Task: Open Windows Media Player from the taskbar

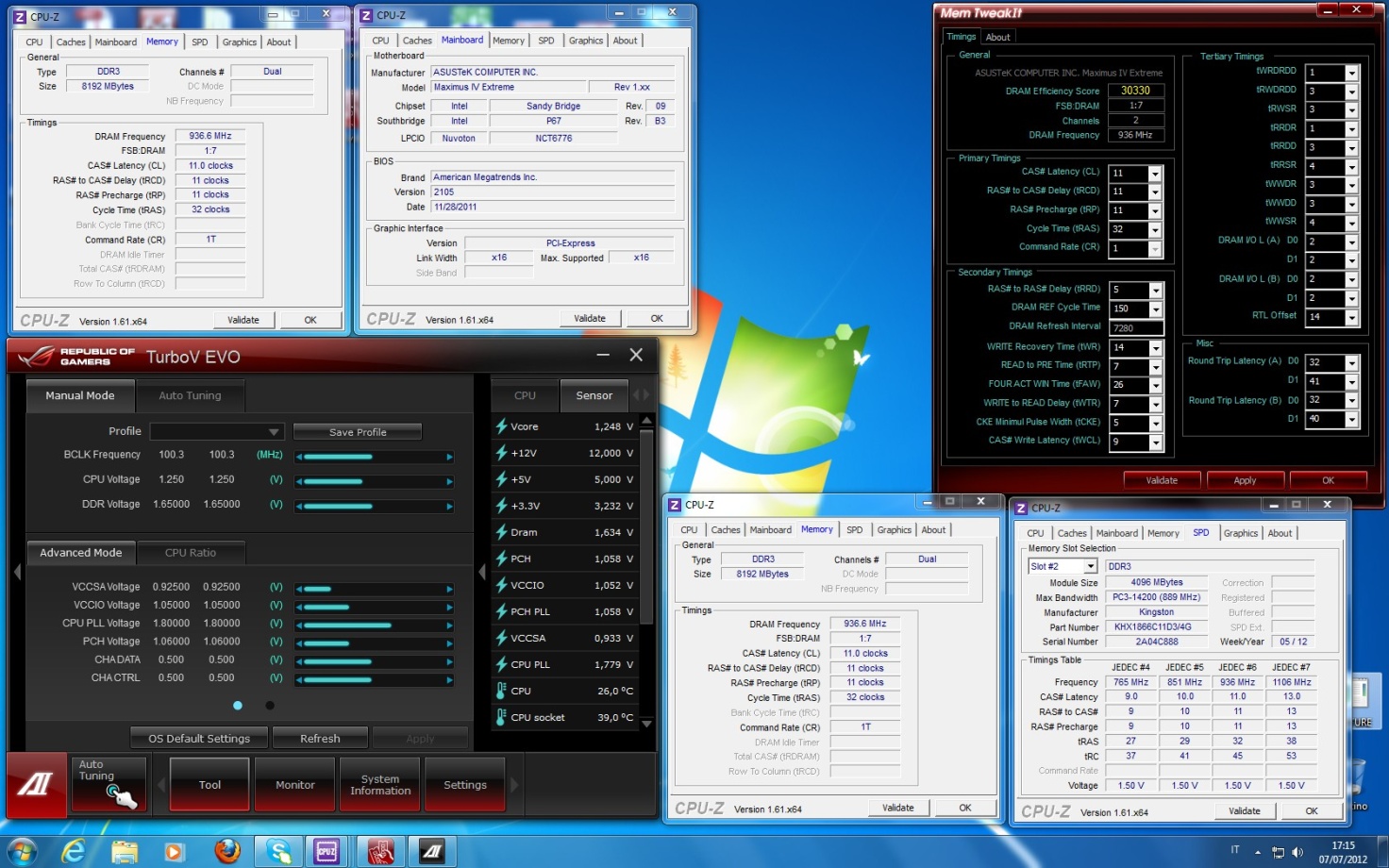Action: pyautogui.click(x=175, y=851)
